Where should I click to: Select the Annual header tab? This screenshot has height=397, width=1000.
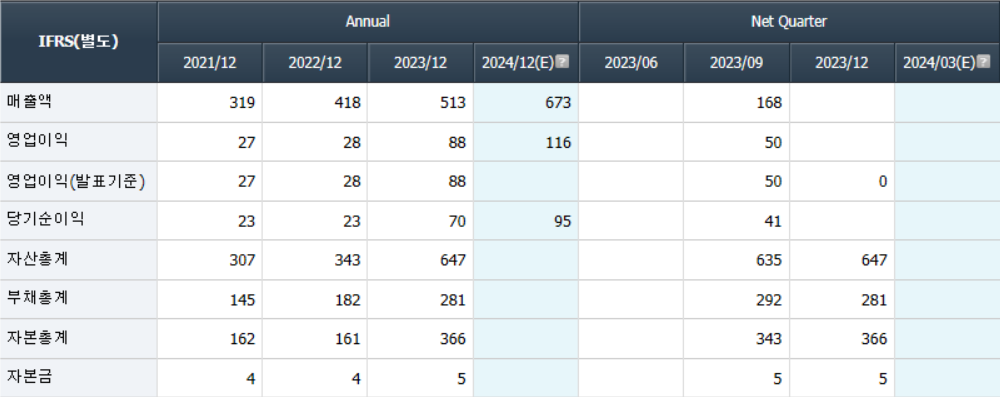[x=368, y=22]
